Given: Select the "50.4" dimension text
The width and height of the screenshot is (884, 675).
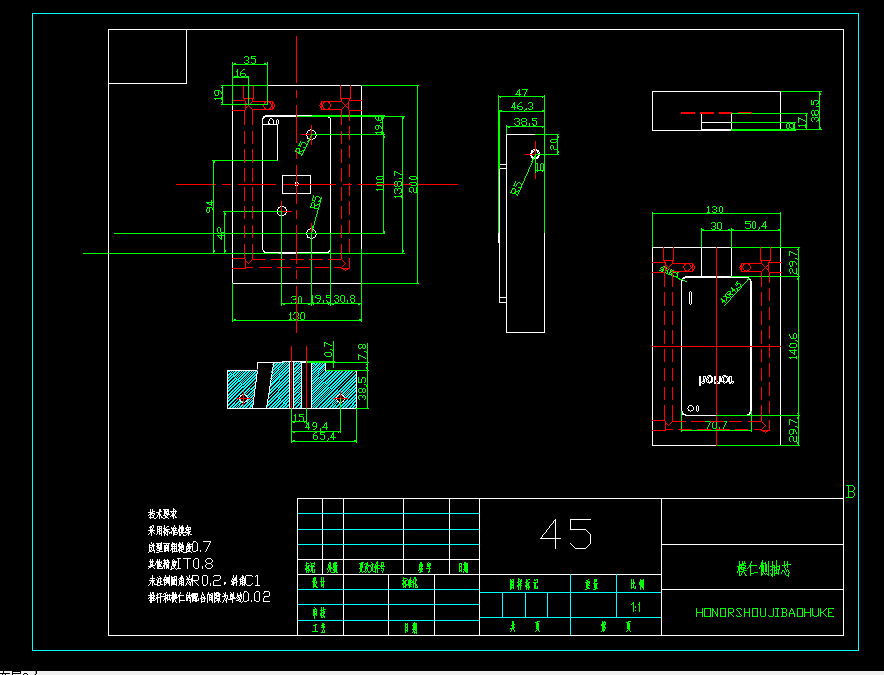Looking at the screenshot, I should 755,225.
